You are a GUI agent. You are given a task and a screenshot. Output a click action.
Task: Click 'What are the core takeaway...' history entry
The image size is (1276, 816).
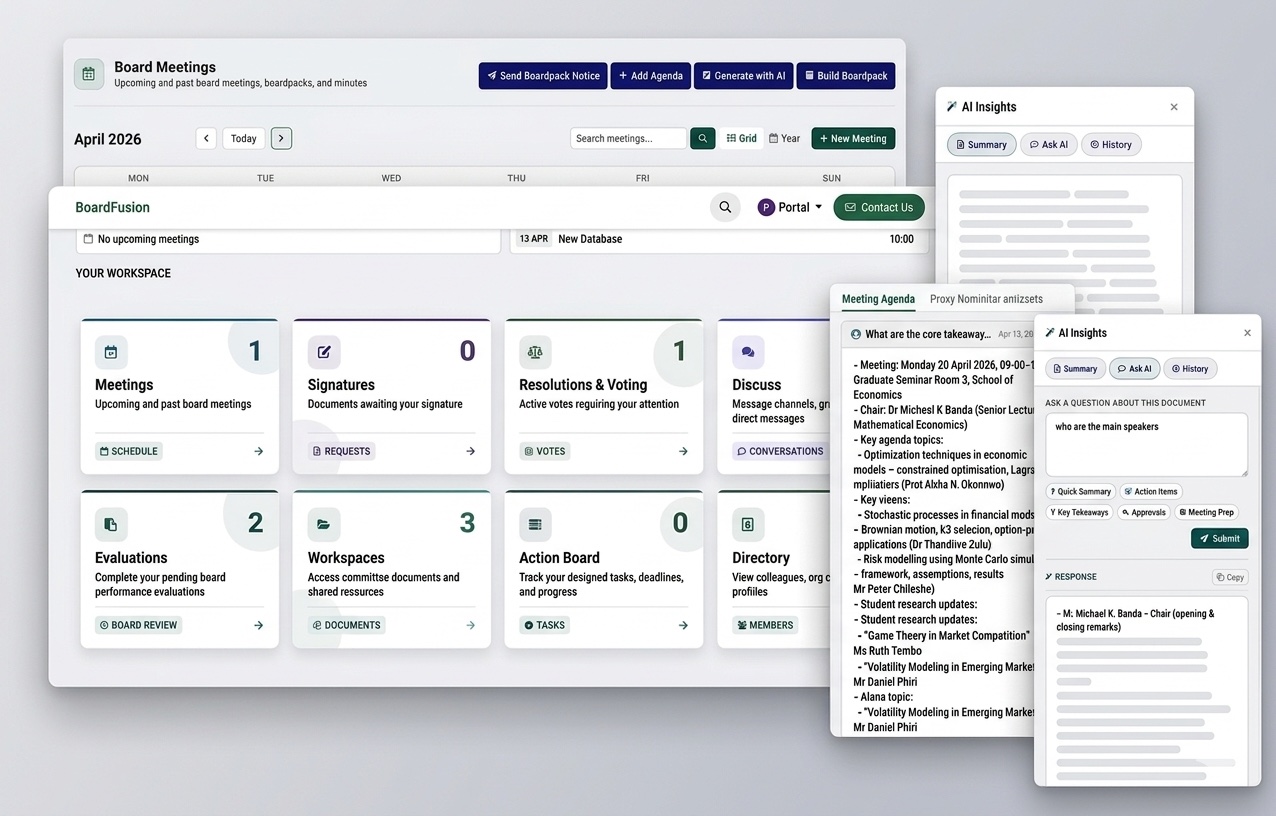(940, 334)
